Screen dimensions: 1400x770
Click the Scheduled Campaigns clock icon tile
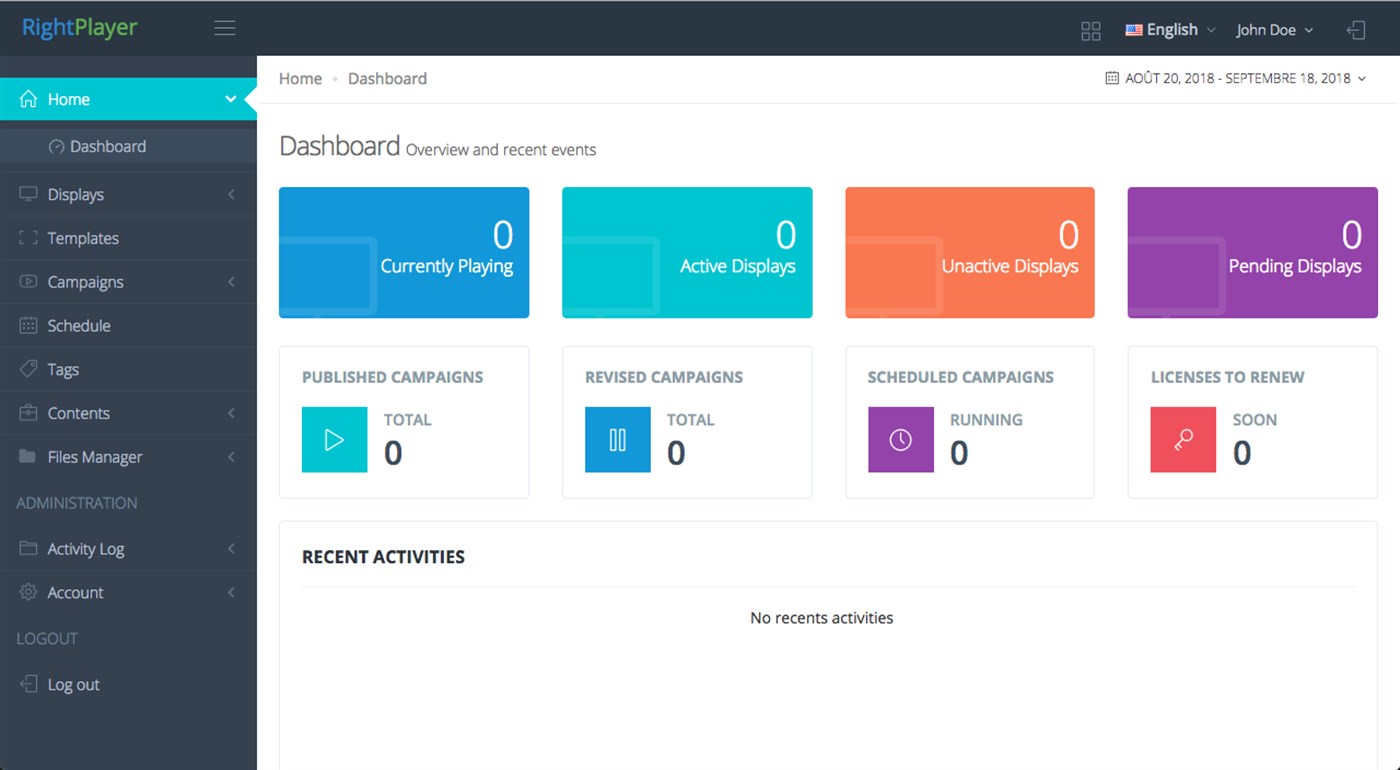pyautogui.click(x=900, y=439)
